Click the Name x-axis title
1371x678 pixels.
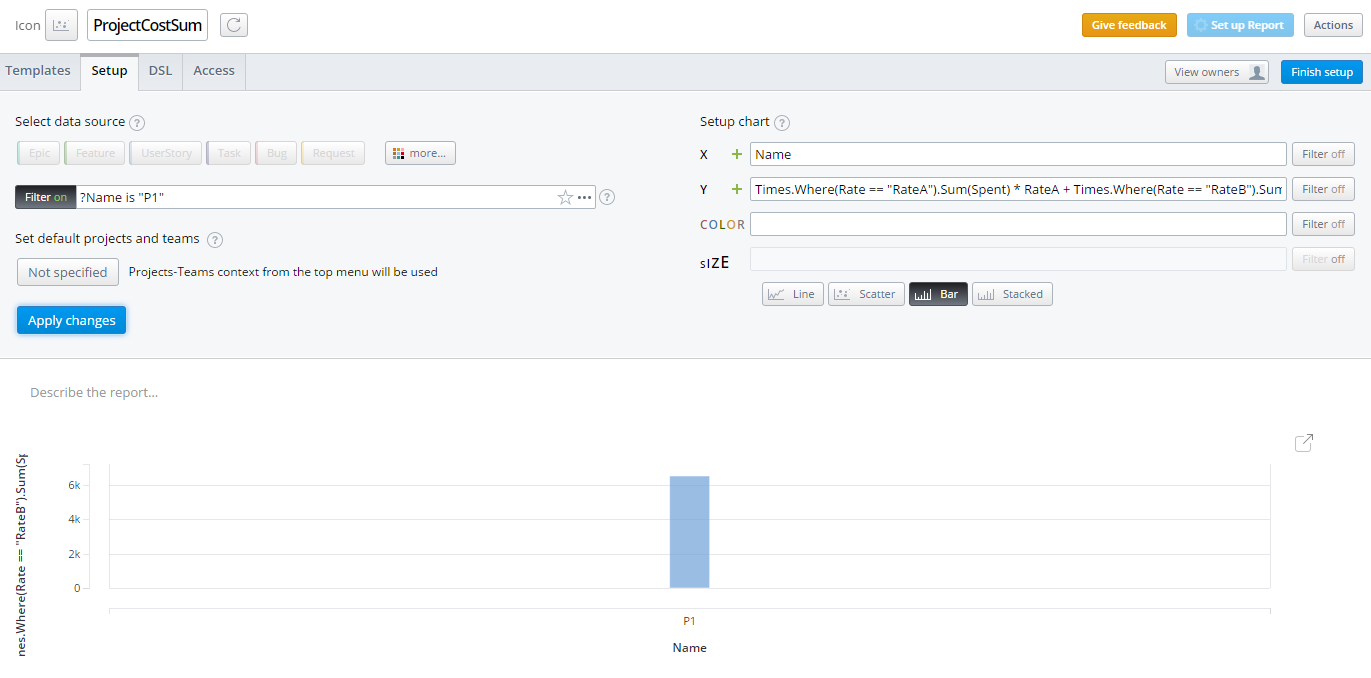[x=689, y=648]
